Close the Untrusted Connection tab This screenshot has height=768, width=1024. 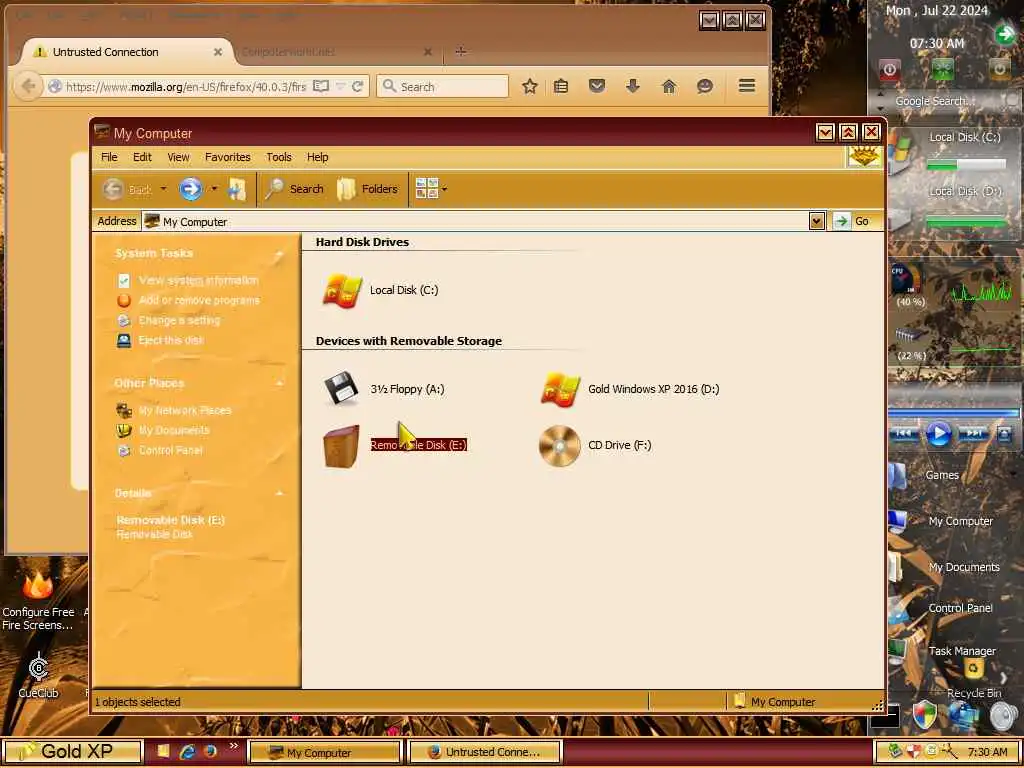[218, 52]
